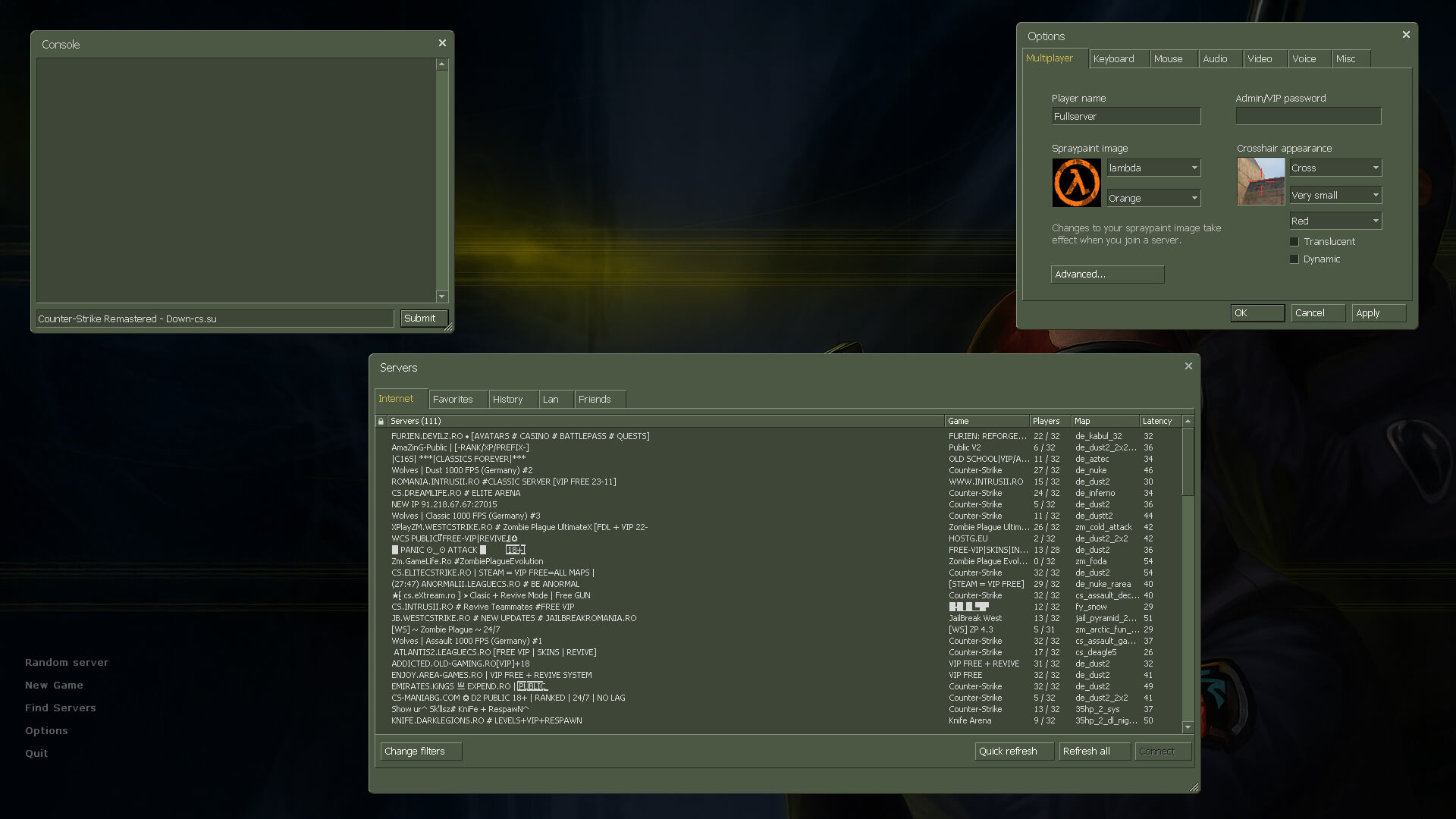Click Quit in main menu

(36, 754)
